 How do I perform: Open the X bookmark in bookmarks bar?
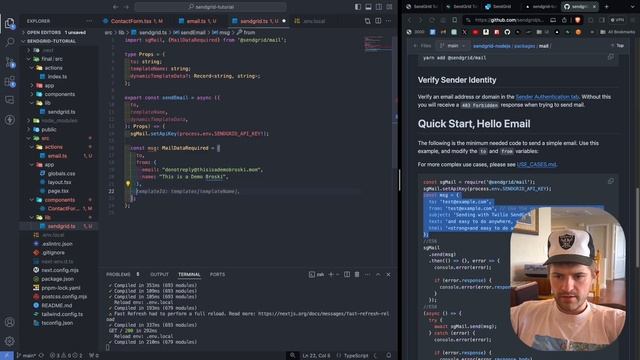464,32
